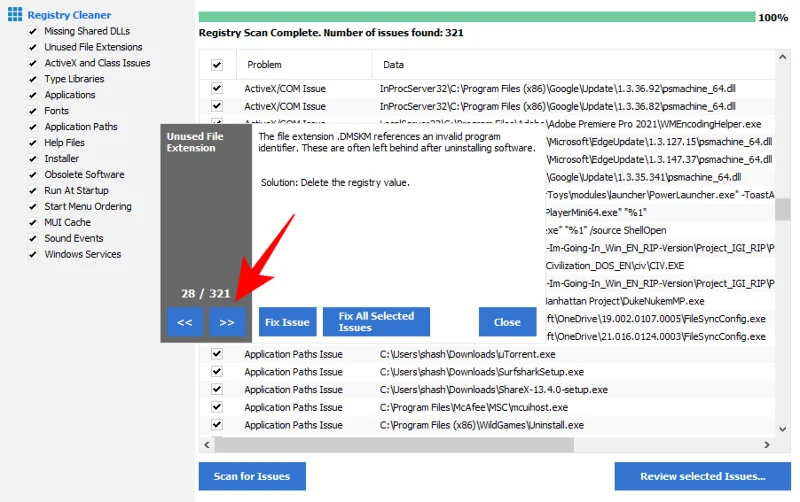This screenshot has height=502, width=800.
Task: Close the Unused File Extension dialog
Action: (507, 322)
